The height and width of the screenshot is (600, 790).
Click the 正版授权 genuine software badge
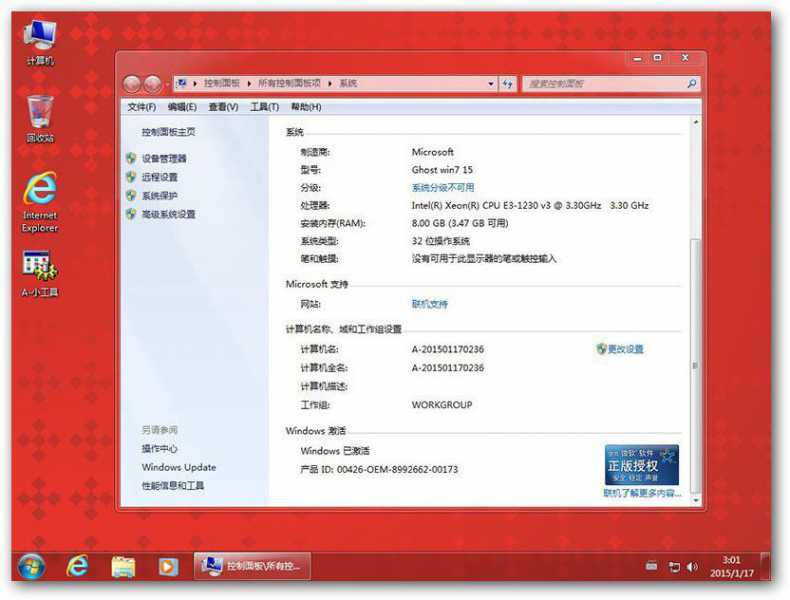[642, 464]
